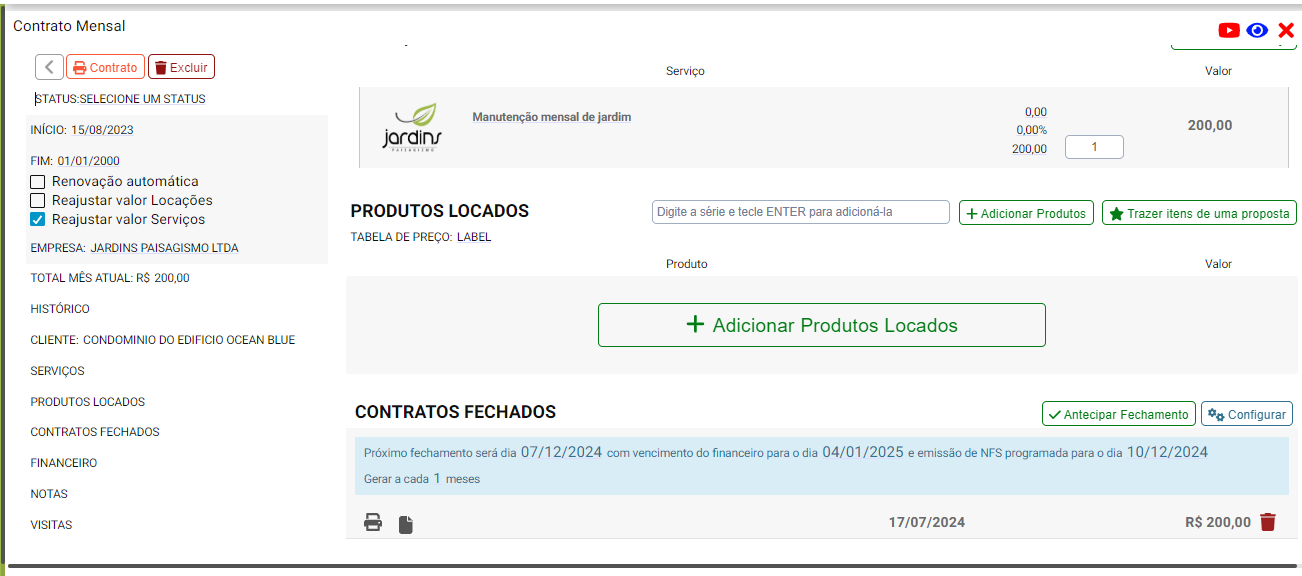Click the back arrow button
Image resolution: width=1302 pixels, height=576 pixels.
tap(49, 67)
